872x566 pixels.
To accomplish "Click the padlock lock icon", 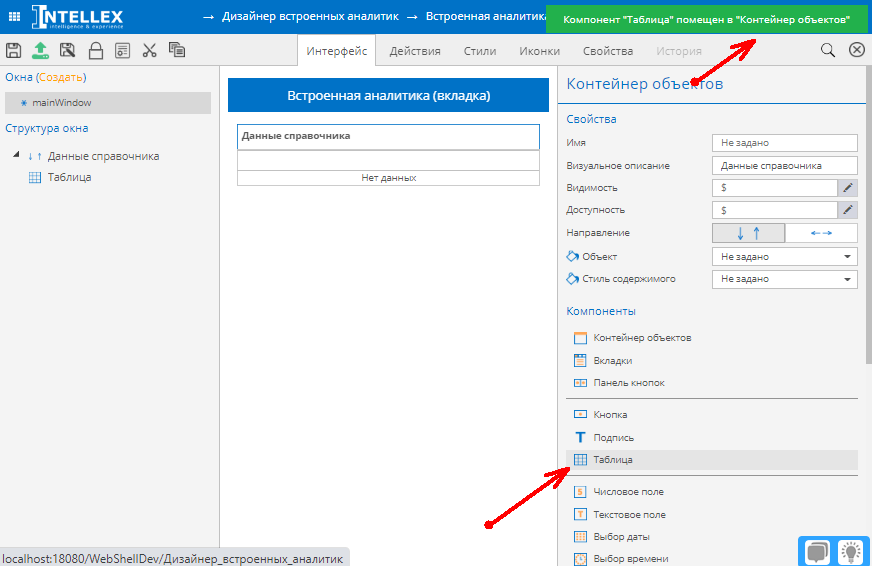I will (96, 51).
